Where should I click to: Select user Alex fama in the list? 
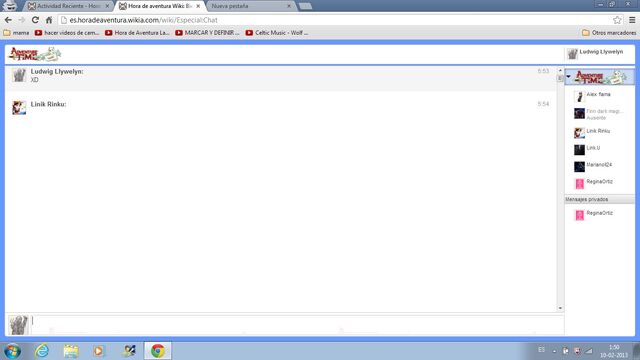599,96
